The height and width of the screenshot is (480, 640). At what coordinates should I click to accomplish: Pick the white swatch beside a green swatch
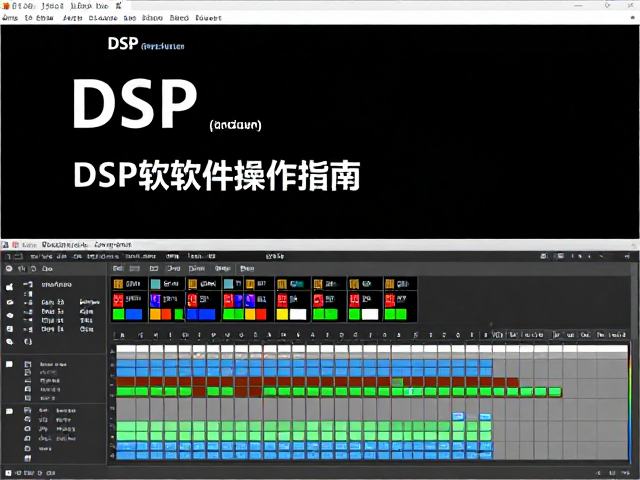370,314
